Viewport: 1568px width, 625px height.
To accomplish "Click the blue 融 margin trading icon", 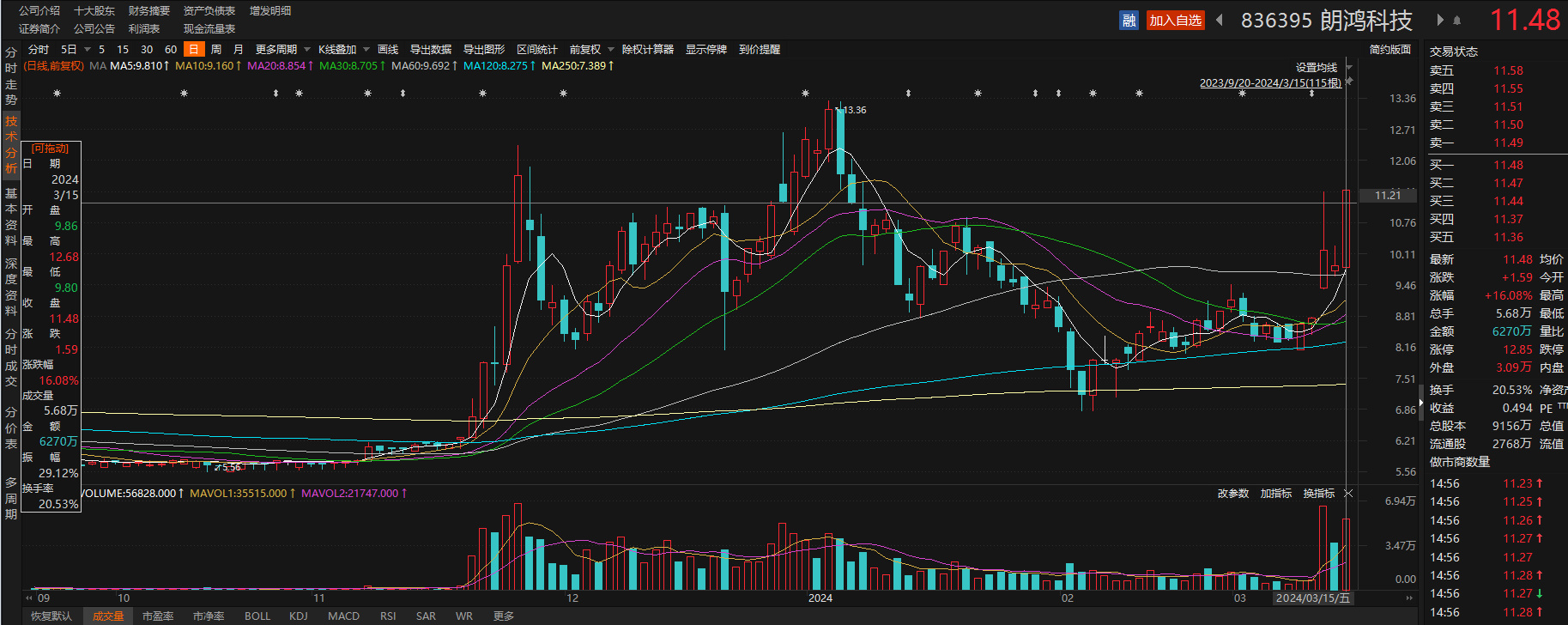I will pyautogui.click(x=1129, y=21).
